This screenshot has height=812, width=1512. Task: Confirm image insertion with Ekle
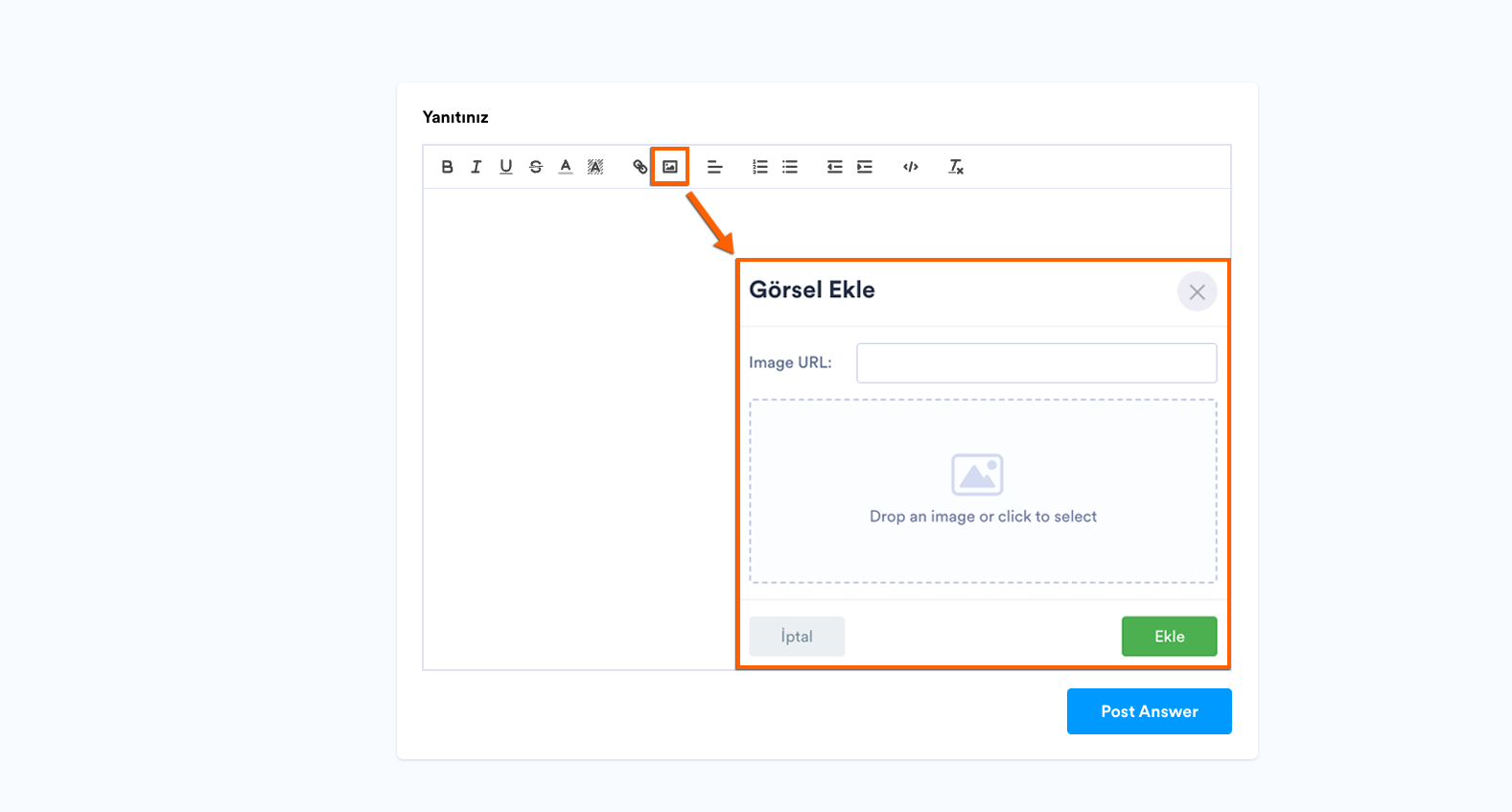[x=1169, y=637]
